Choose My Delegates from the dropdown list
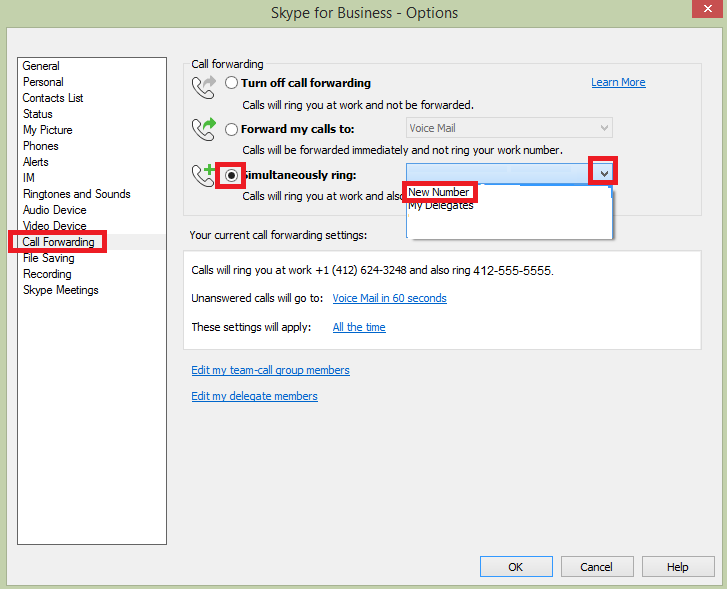This screenshot has height=589, width=727. tap(440, 205)
